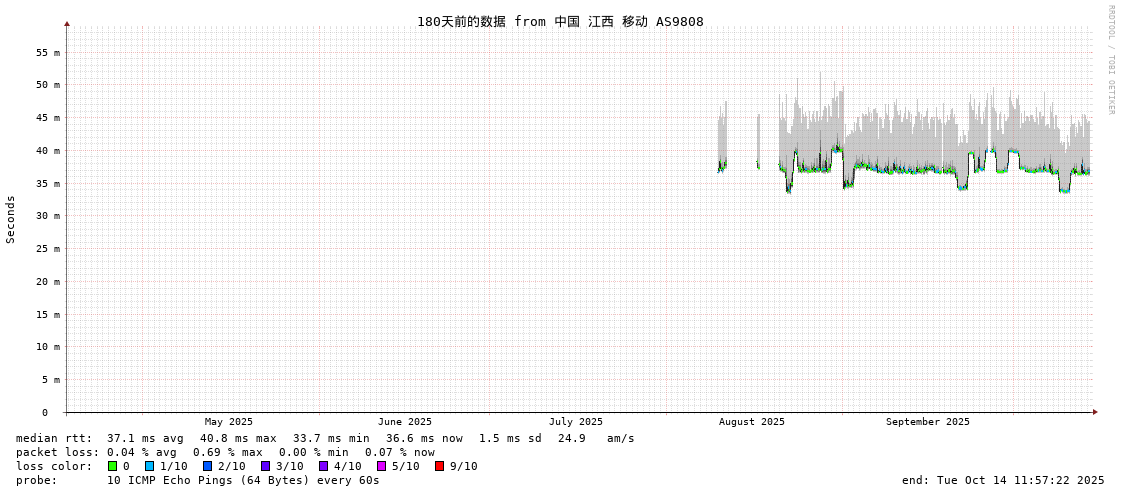Click the 55 m y-axis tick label

click(x=49, y=52)
